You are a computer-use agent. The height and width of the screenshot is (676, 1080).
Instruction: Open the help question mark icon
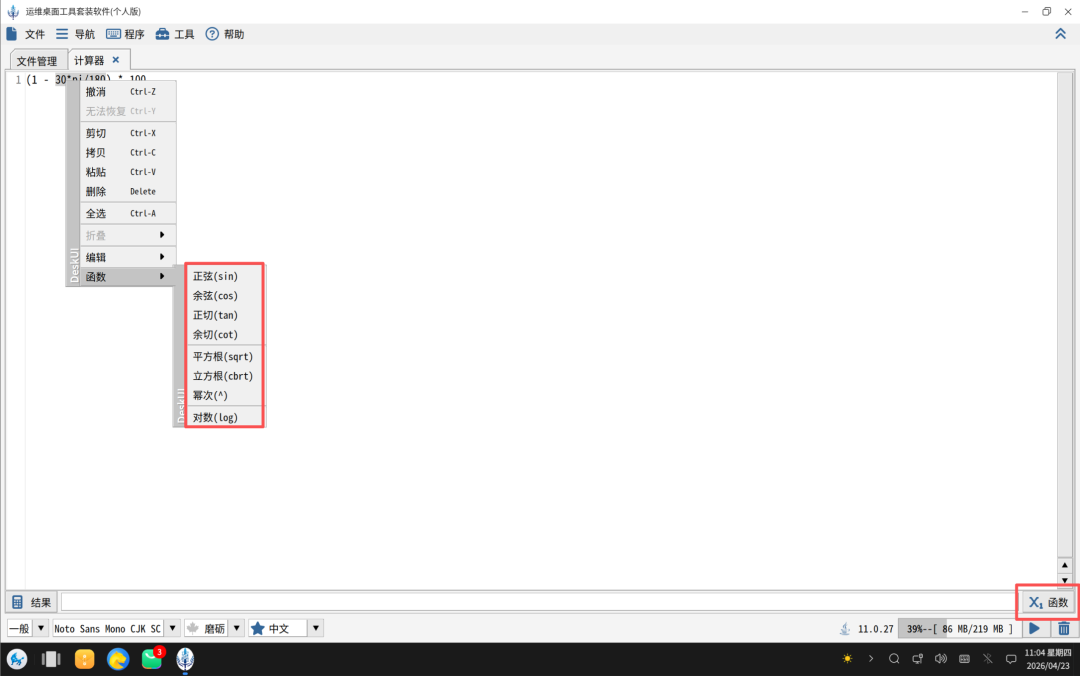point(212,34)
